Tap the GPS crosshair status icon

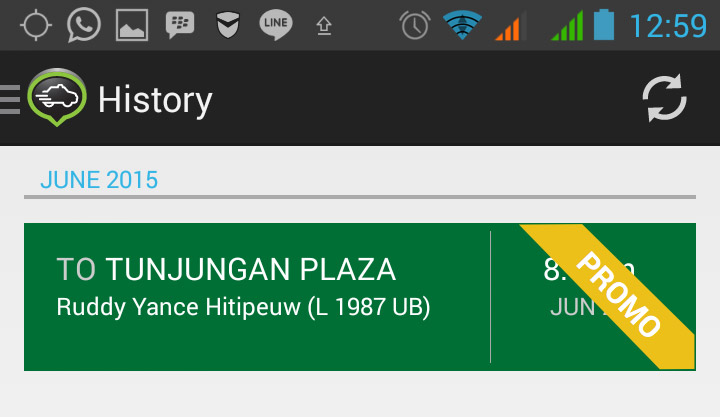[36, 25]
